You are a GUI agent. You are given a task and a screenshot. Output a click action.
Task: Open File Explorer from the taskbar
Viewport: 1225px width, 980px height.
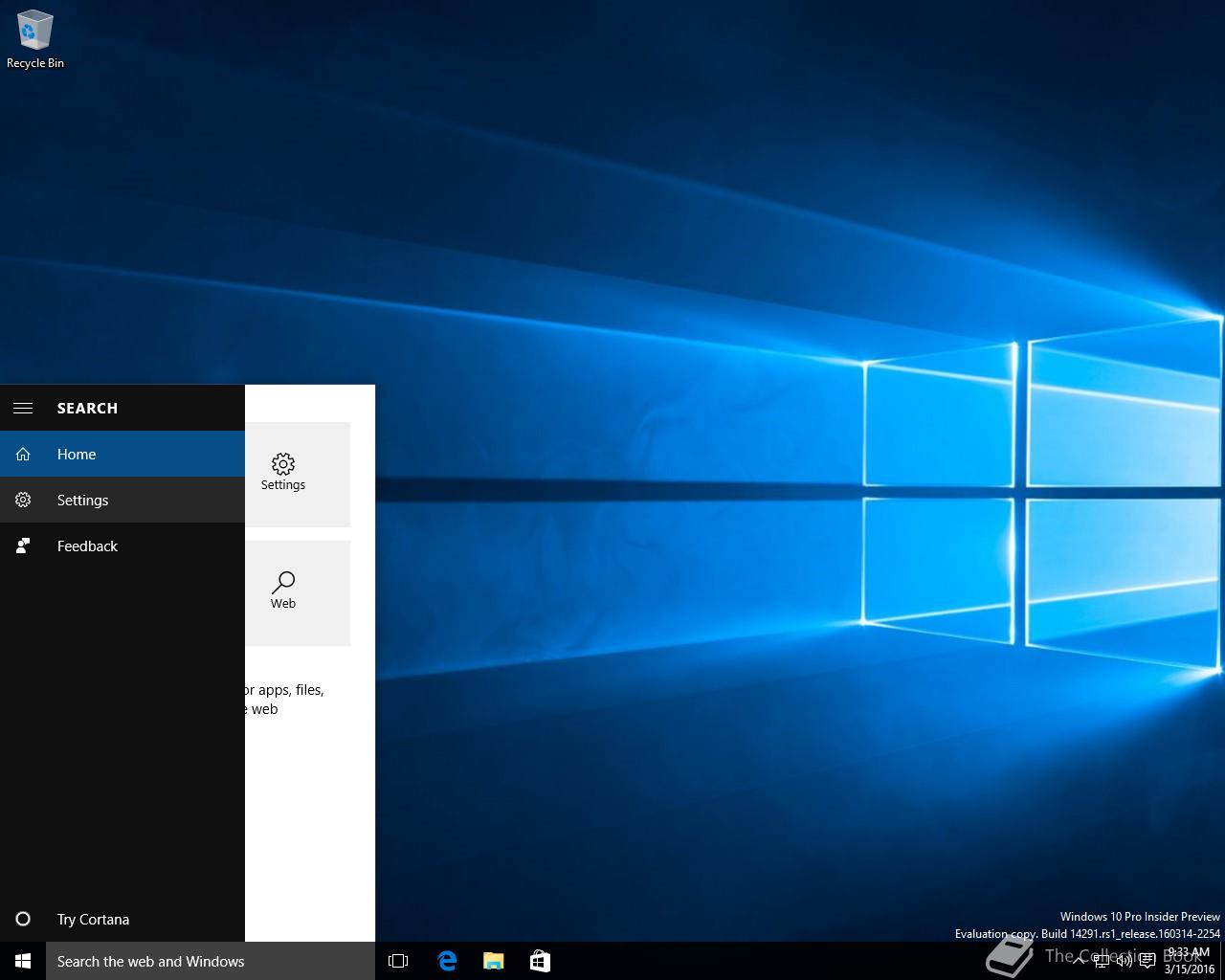493,962
